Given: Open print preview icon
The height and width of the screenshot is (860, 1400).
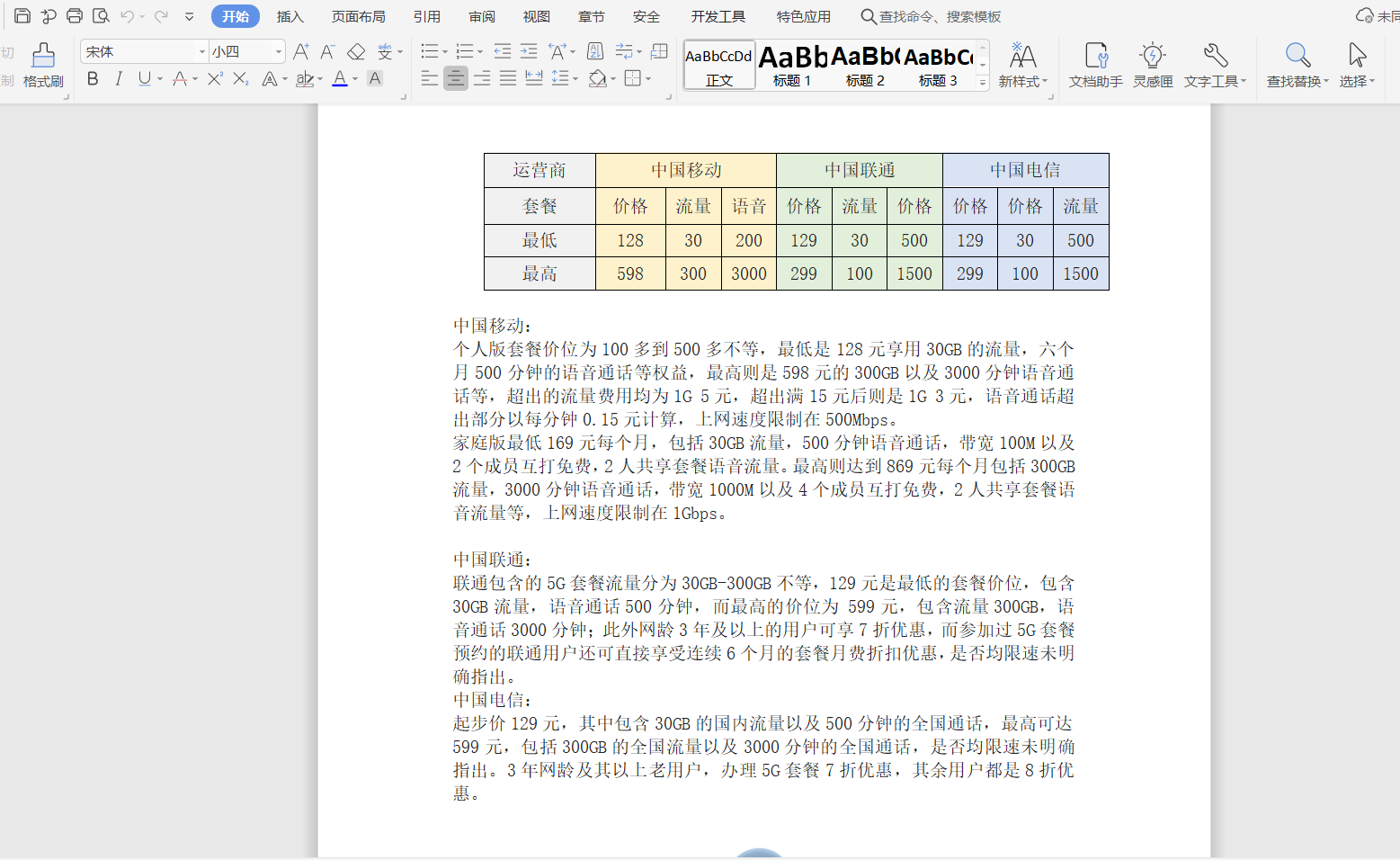Looking at the screenshot, I should click(101, 16).
